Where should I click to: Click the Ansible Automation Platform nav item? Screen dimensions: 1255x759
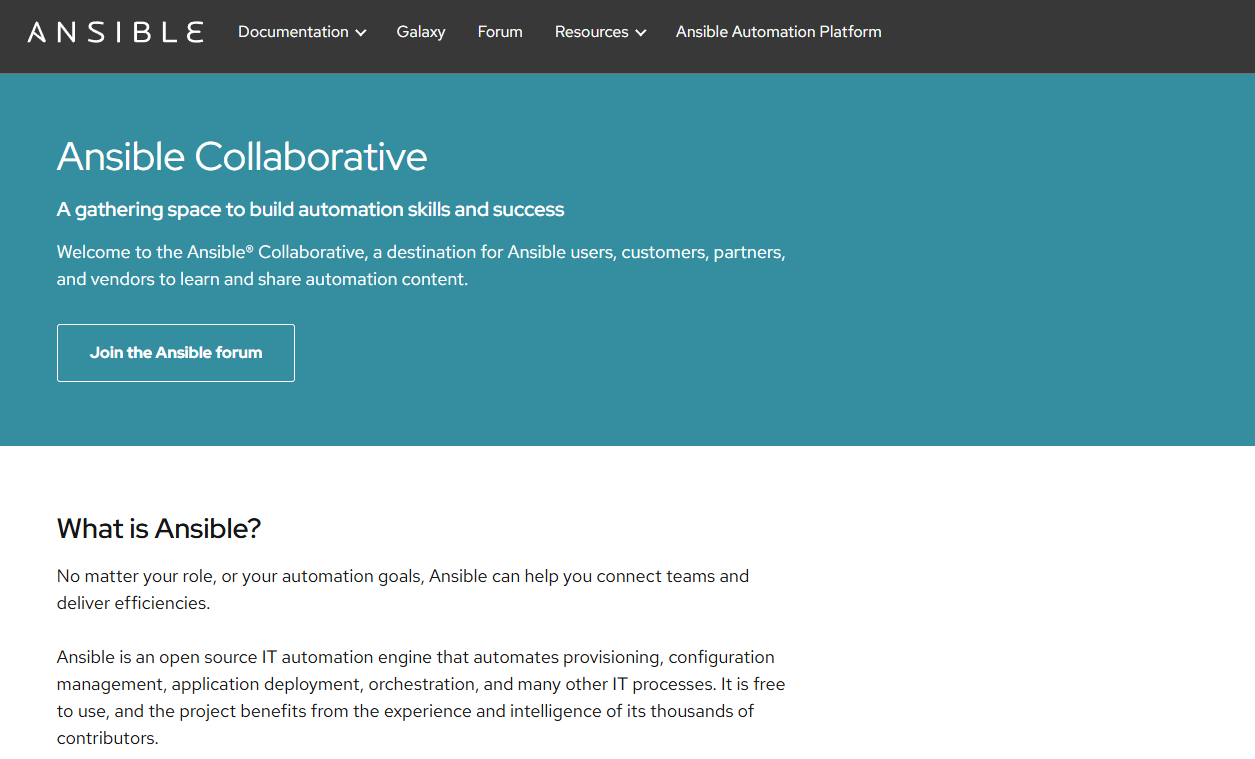(778, 31)
